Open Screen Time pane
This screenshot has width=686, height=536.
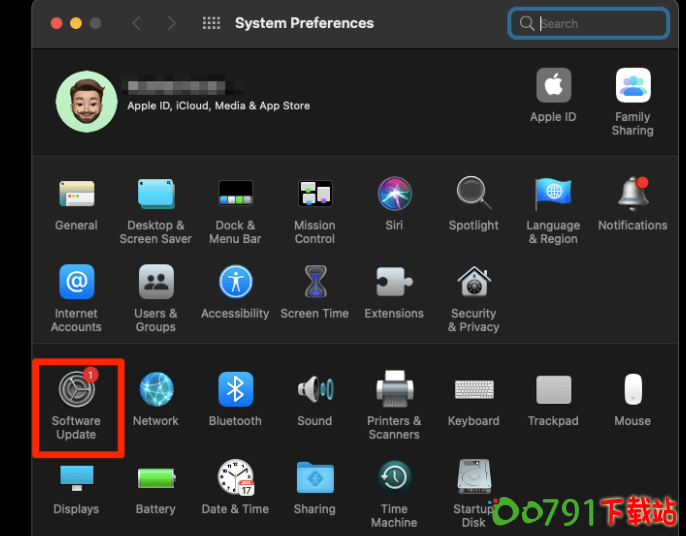click(315, 283)
